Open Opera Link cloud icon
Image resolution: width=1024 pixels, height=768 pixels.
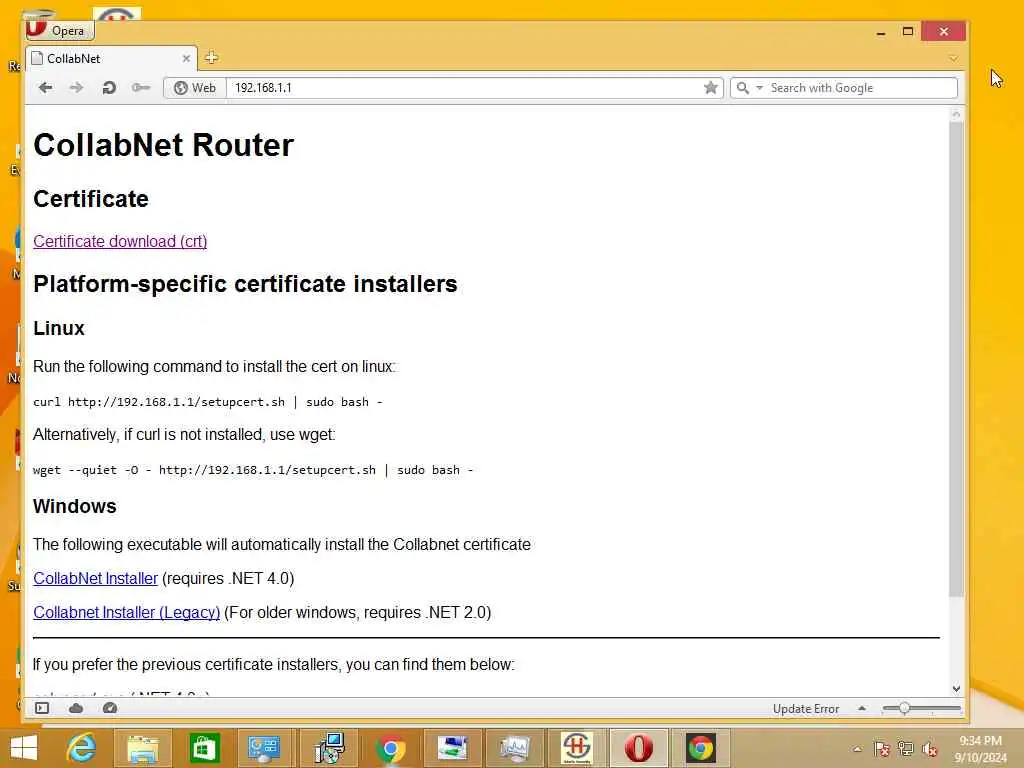coord(76,708)
